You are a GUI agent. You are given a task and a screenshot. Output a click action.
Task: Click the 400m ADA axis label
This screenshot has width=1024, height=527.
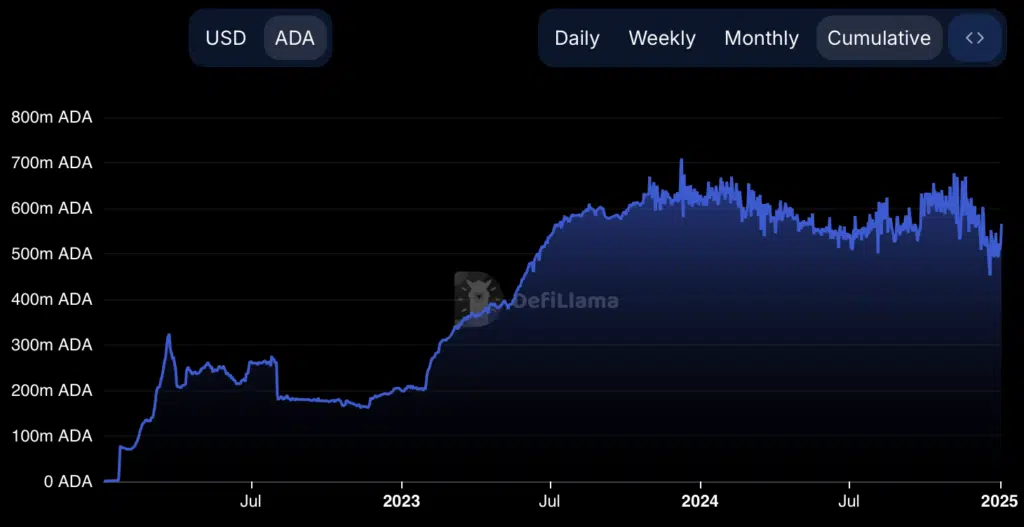52,300
